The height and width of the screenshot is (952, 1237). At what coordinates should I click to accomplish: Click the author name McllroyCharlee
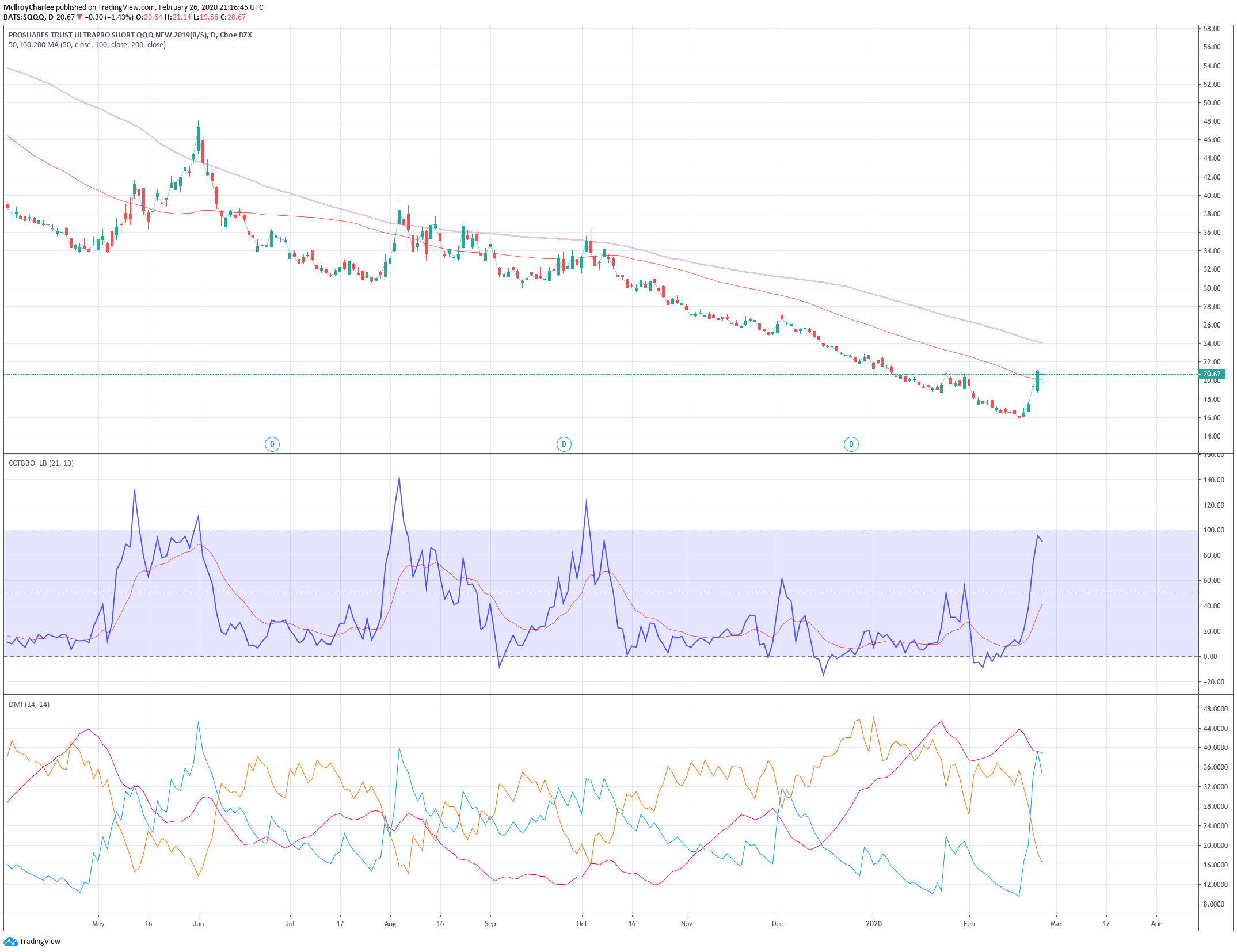coord(29,7)
